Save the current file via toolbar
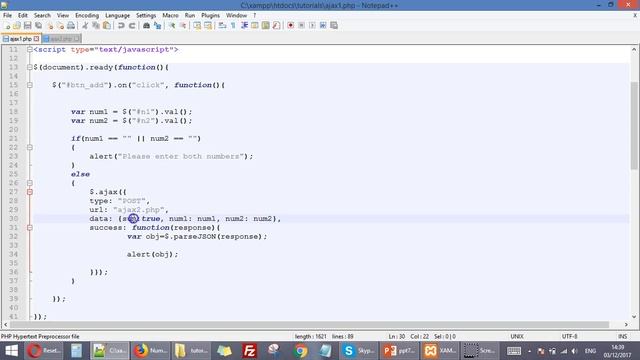The height and width of the screenshot is (360, 640). click(28, 26)
